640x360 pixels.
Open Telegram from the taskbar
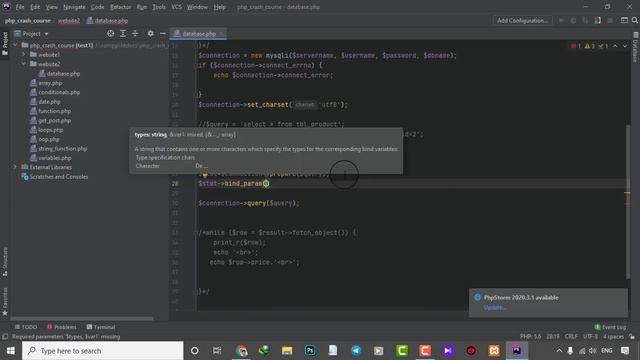(356, 351)
